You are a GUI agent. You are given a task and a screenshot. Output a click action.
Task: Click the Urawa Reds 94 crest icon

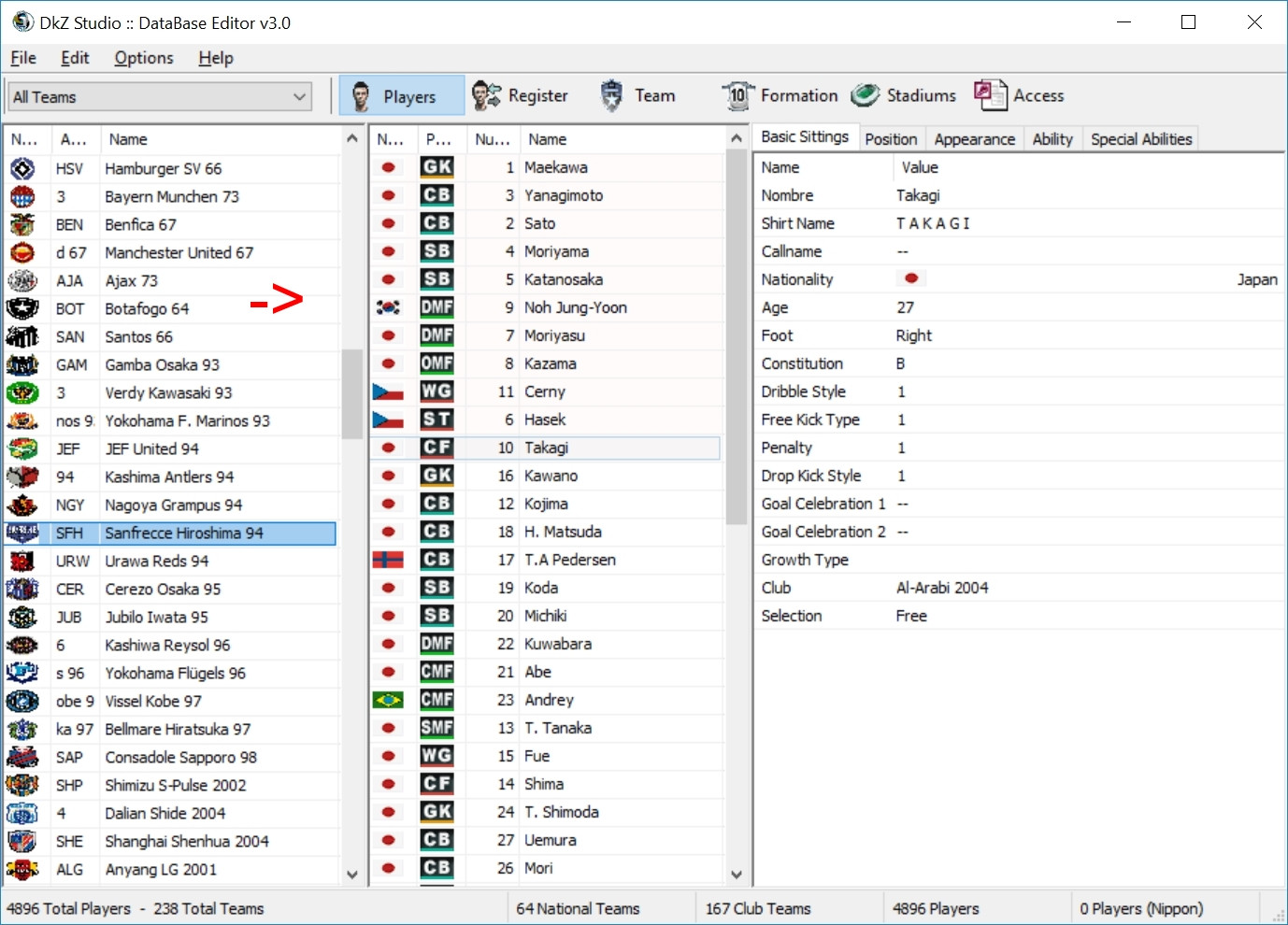click(22, 562)
